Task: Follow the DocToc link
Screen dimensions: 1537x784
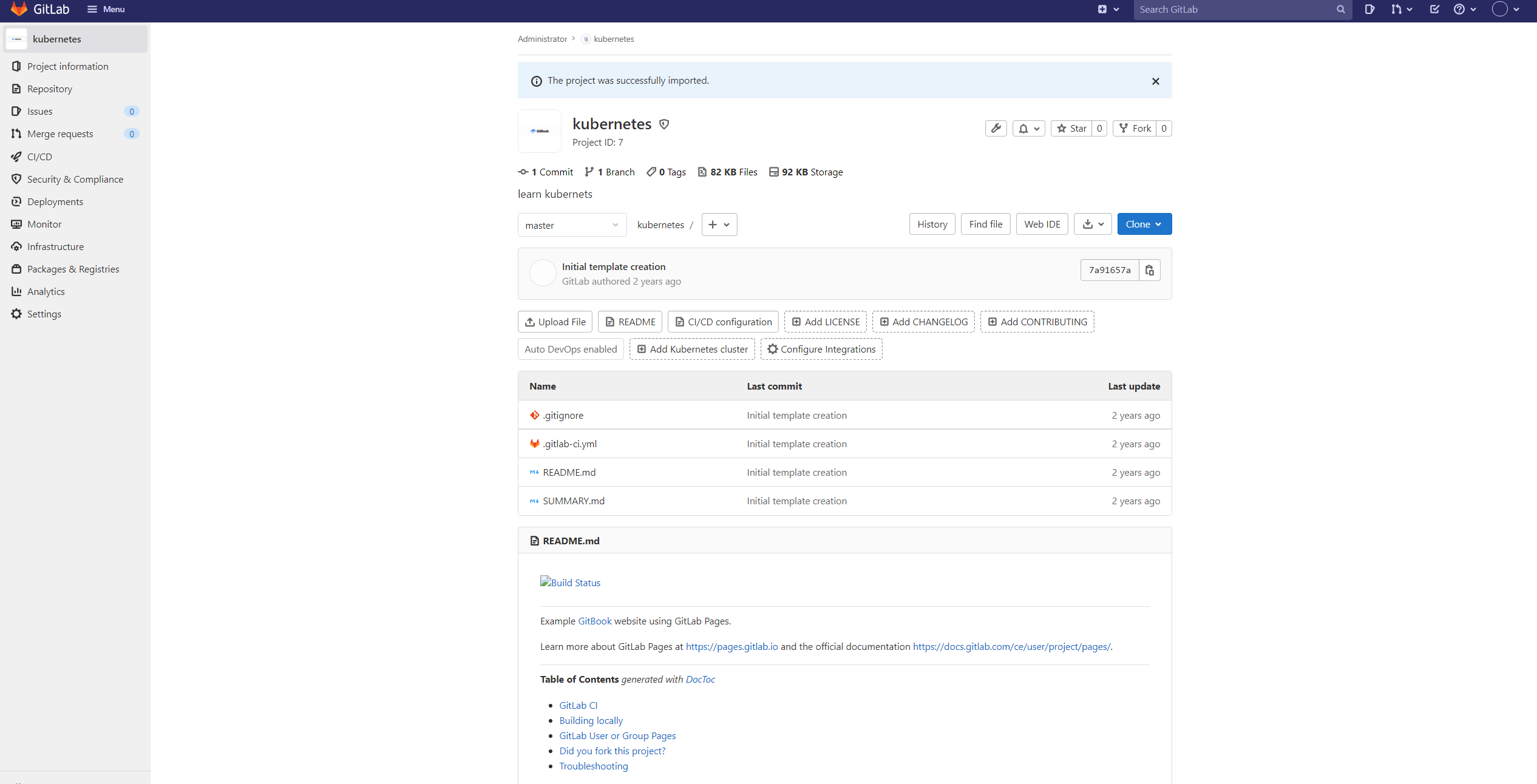Action: (700, 679)
